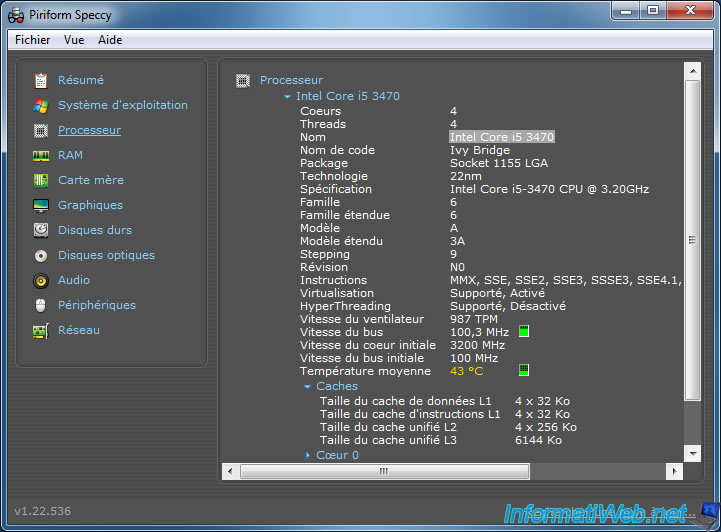
Task: Click the vertical scrollbar down arrow
Action: pyautogui.click(x=692, y=453)
